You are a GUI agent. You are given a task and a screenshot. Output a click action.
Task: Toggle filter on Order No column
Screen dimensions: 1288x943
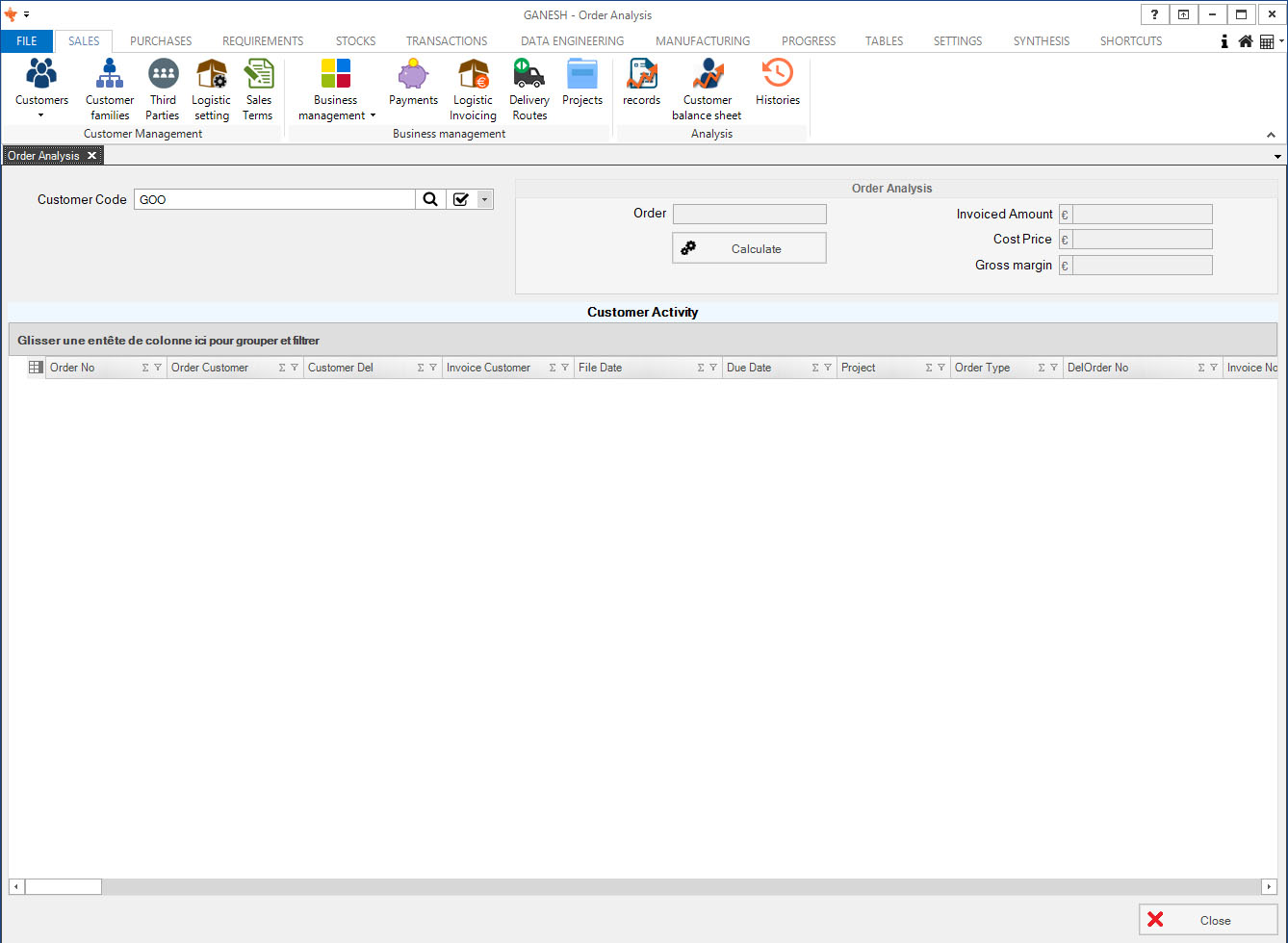(158, 368)
